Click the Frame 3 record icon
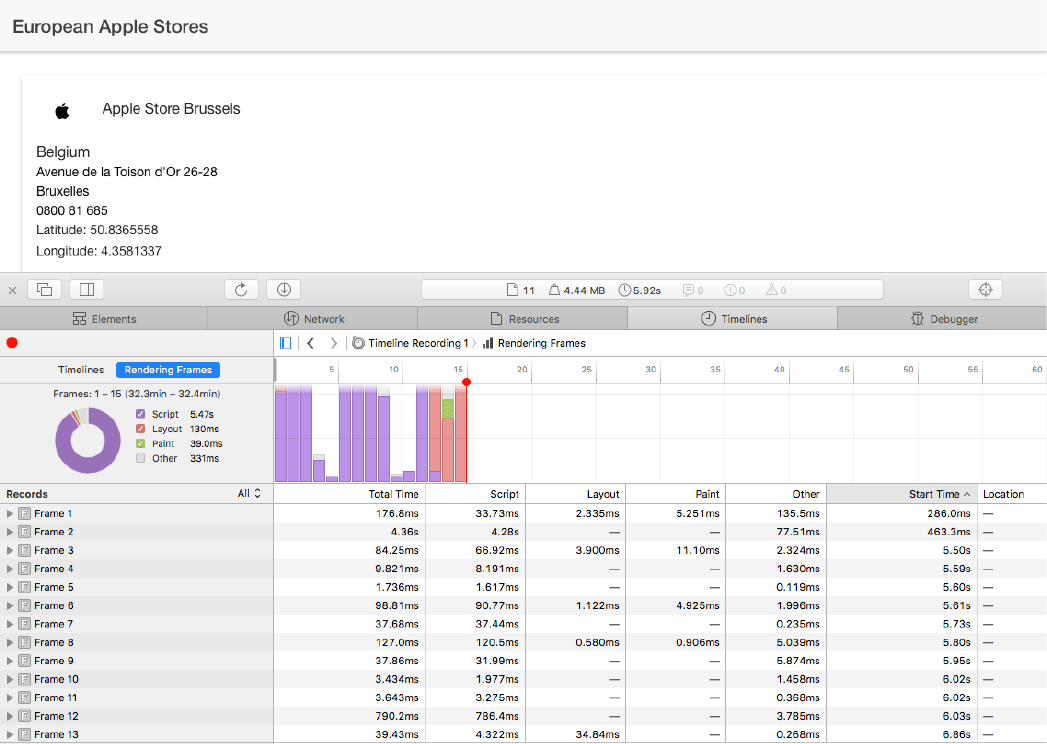Viewport: 1047px width, 744px height. pos(25,550)
